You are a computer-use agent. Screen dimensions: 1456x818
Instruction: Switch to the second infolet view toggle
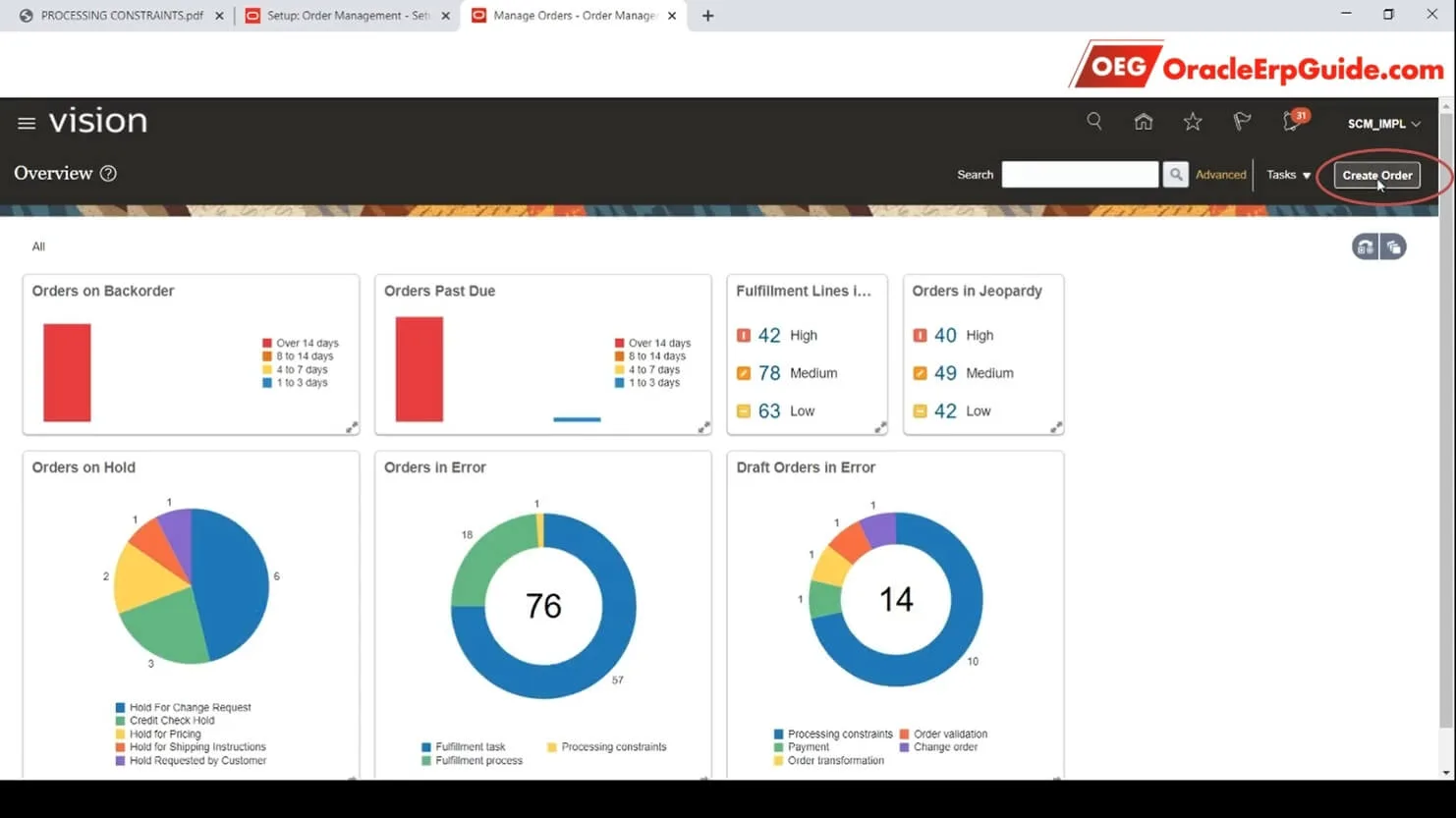tap(1393, 246)
